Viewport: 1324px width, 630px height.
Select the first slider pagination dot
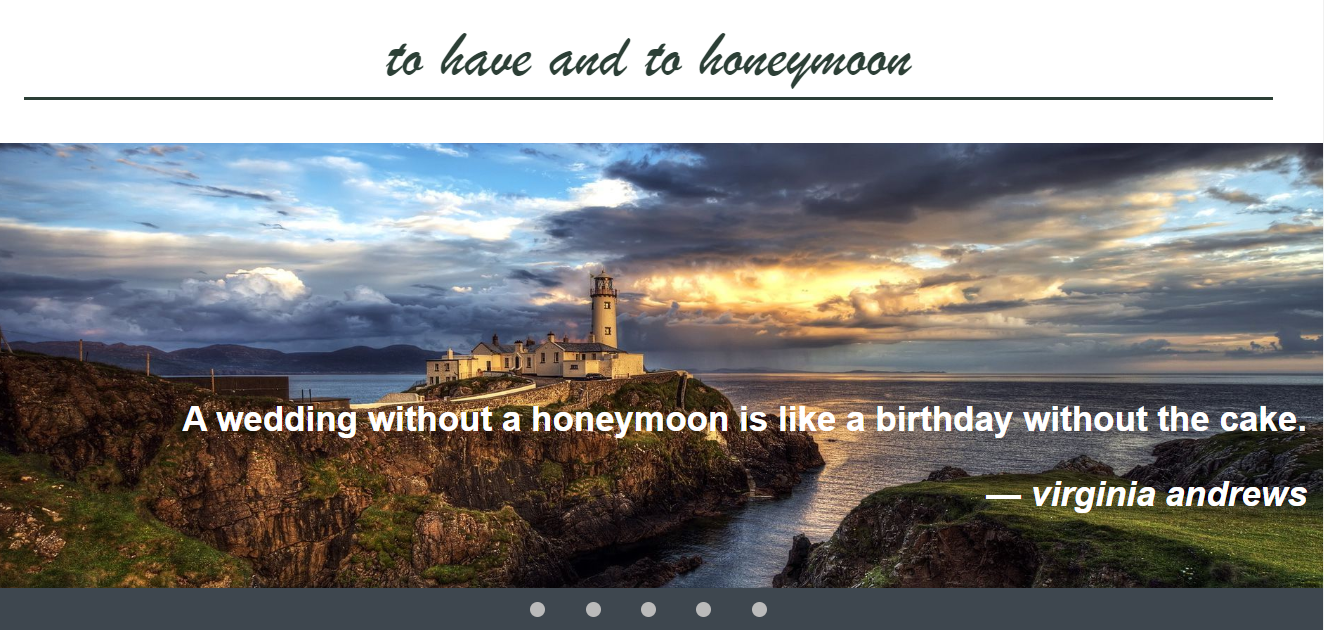pyautogui.click(x=537, y=609)
